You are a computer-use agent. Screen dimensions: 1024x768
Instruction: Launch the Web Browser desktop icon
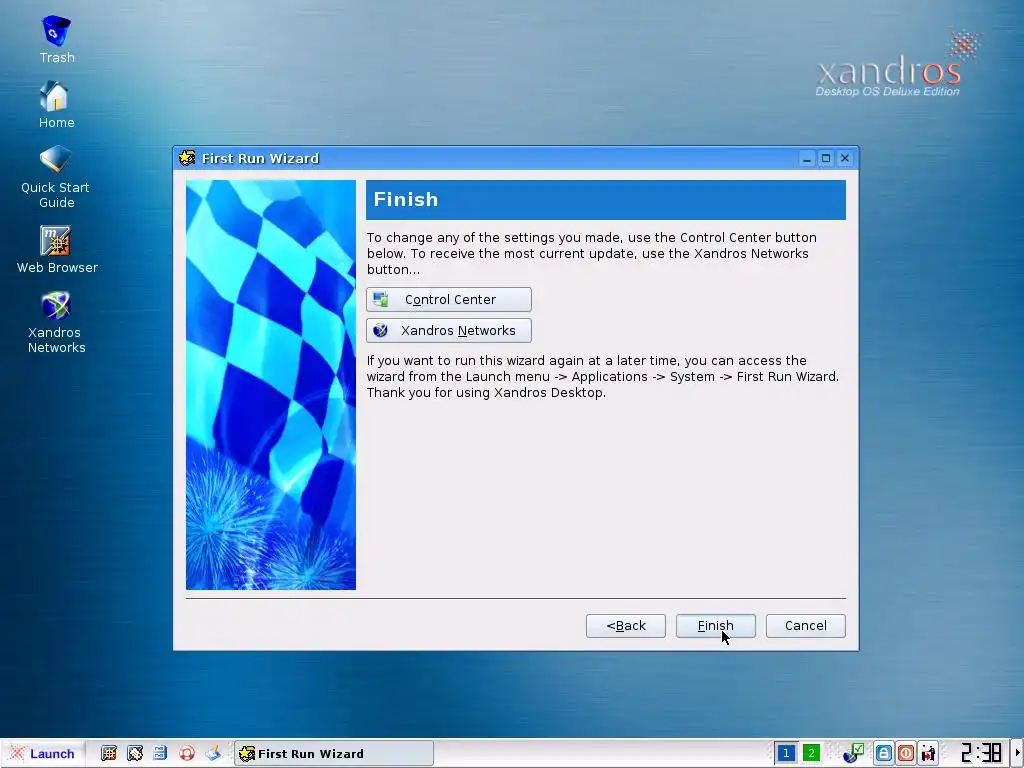(57, 249)
